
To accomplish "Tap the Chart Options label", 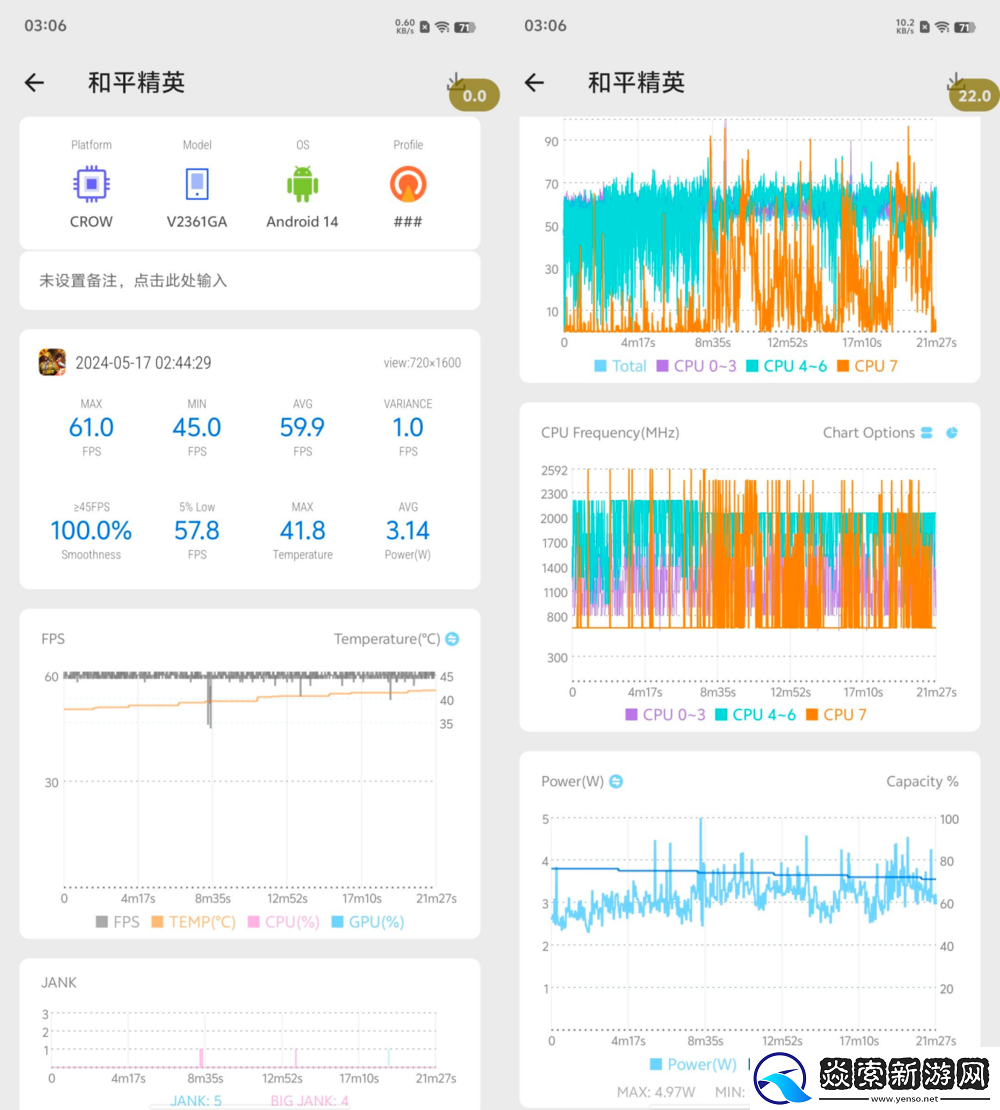I will [868, 433].
